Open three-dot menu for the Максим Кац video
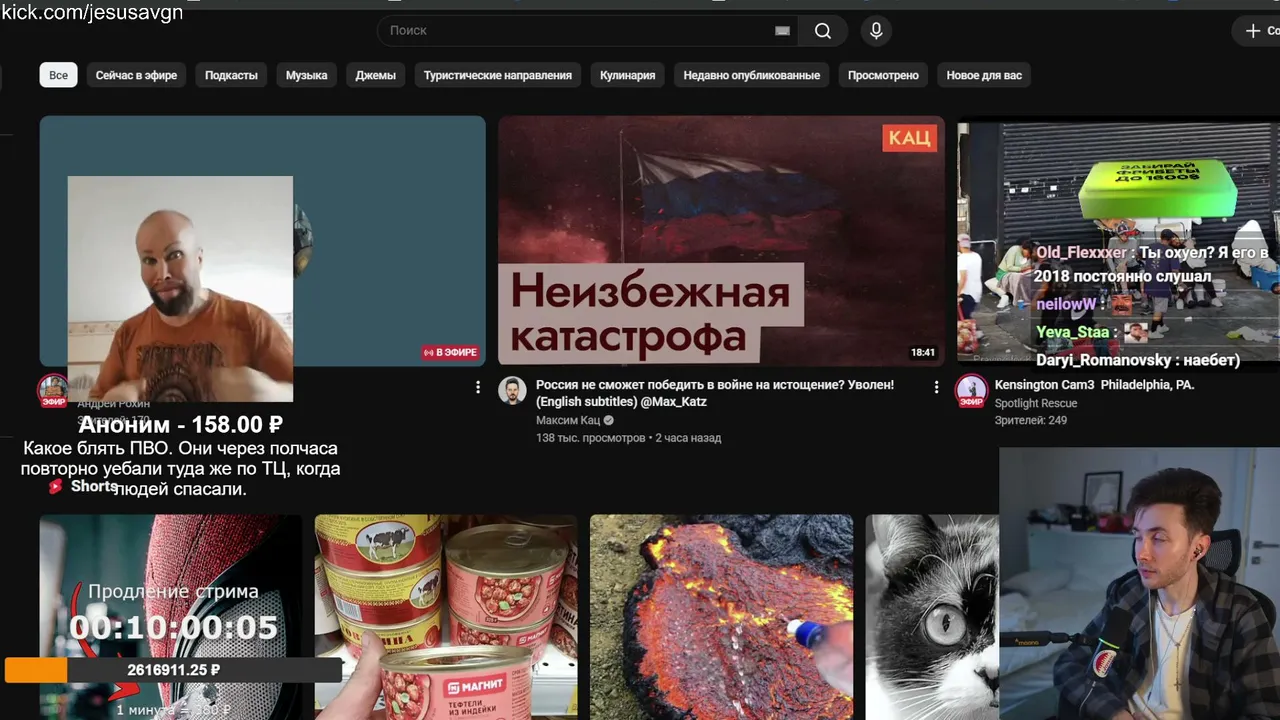 pyautogui.click(x=936, y=387)
